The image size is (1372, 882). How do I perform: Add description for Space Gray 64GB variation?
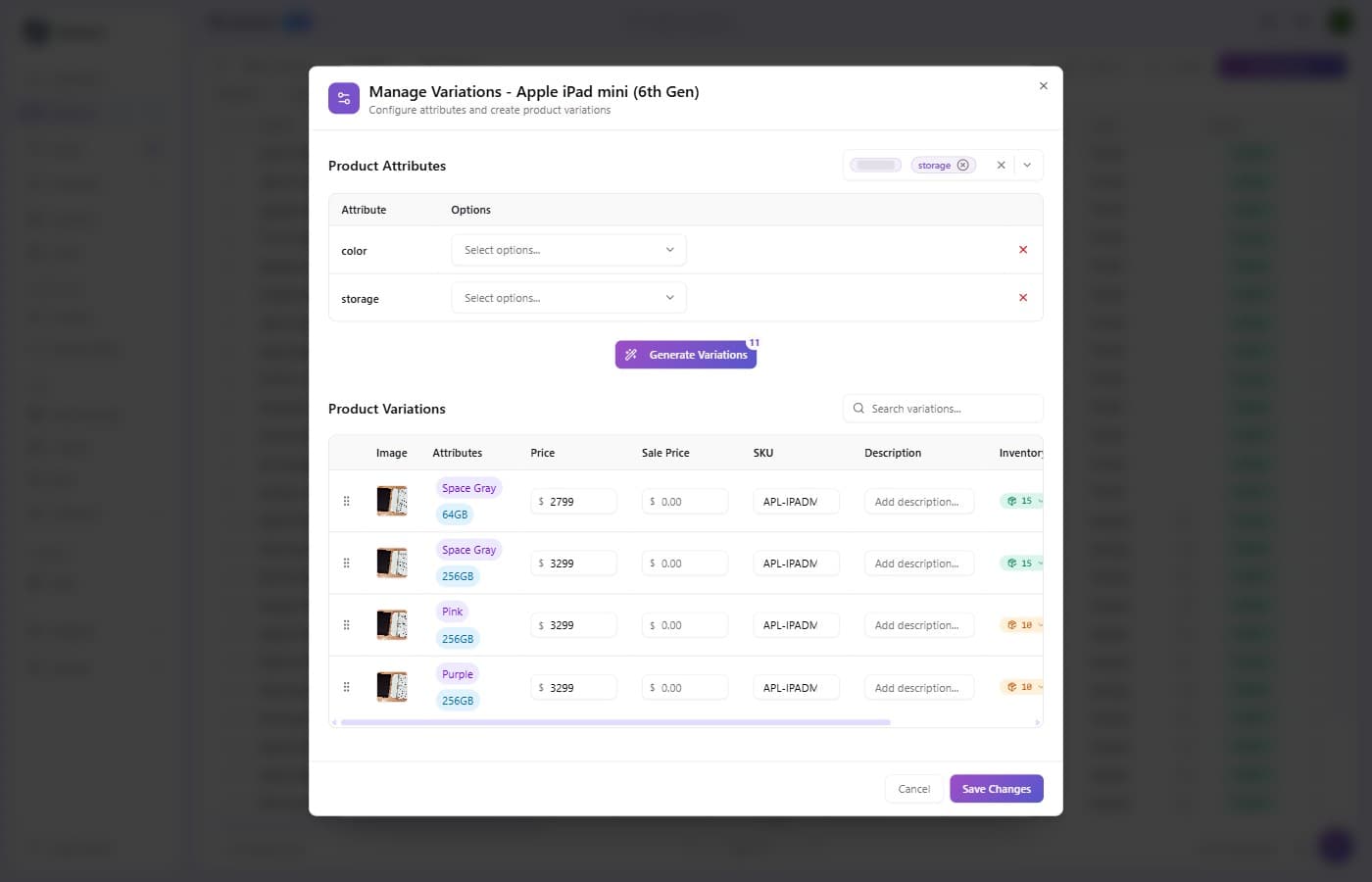(919, 501)
